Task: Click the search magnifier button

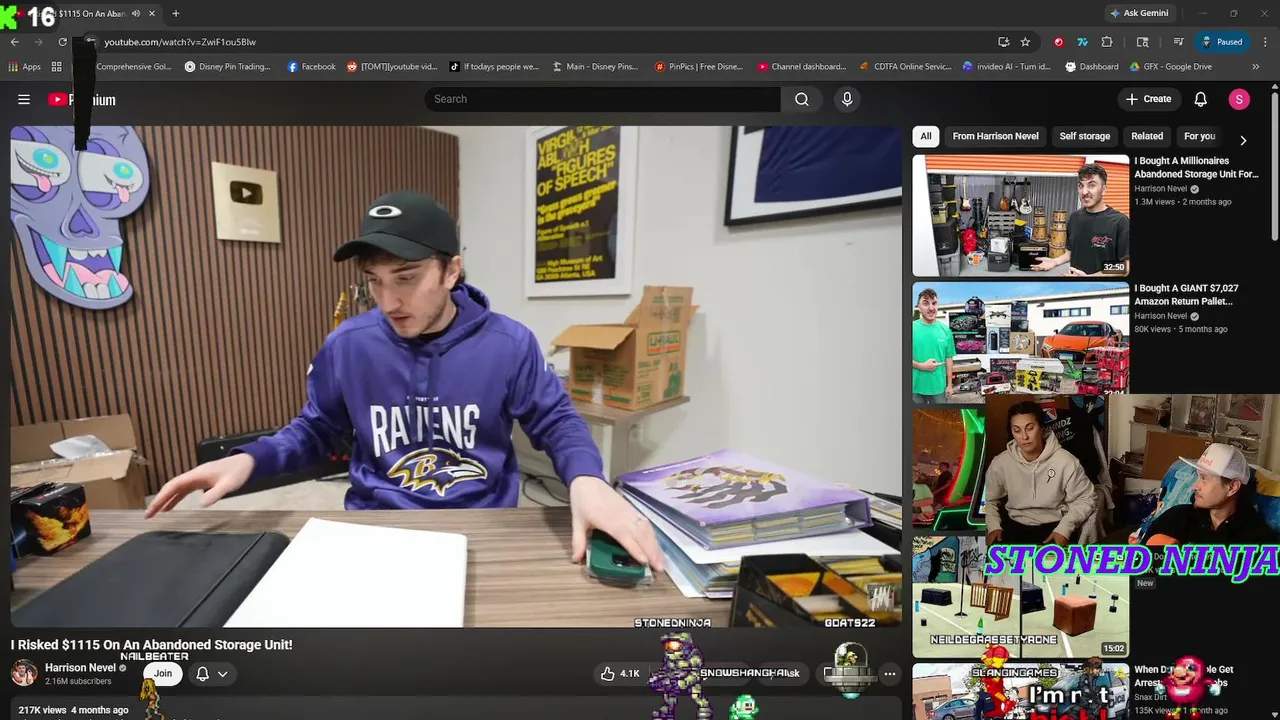Action: pos(802,99)
